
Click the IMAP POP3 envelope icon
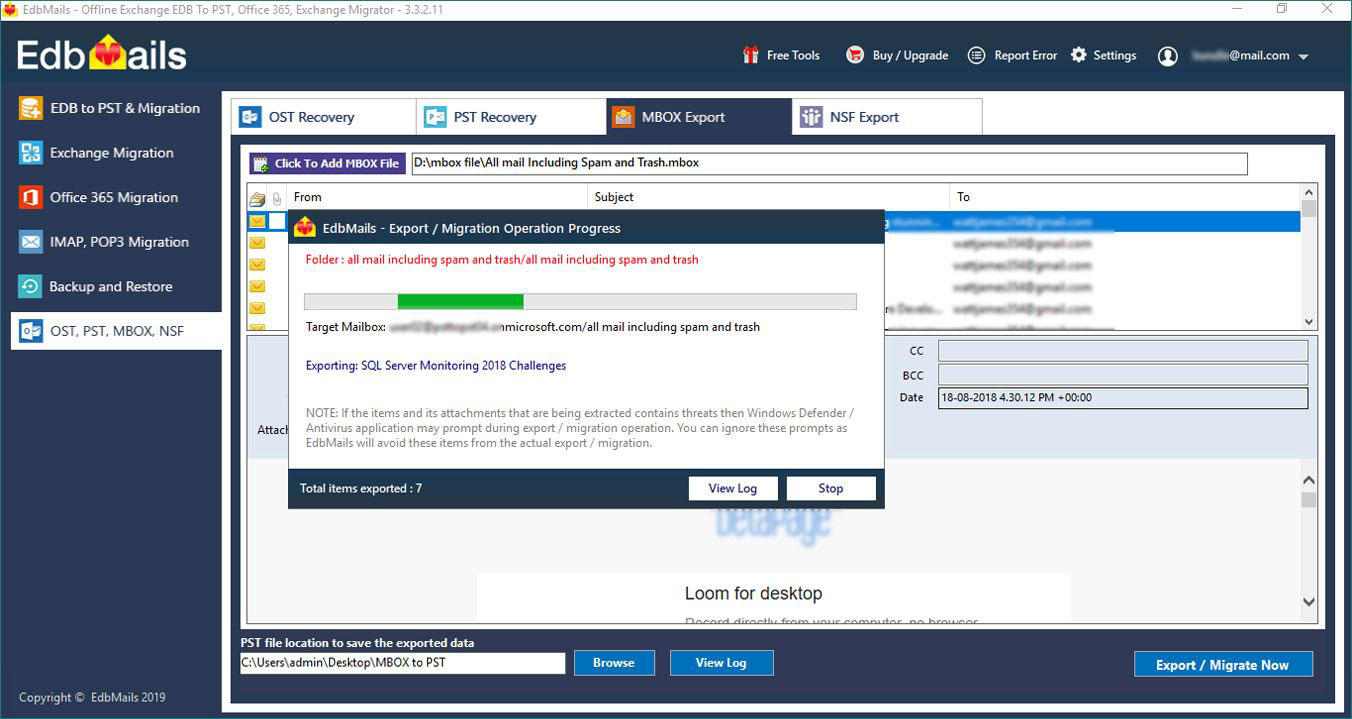(31, 242)
